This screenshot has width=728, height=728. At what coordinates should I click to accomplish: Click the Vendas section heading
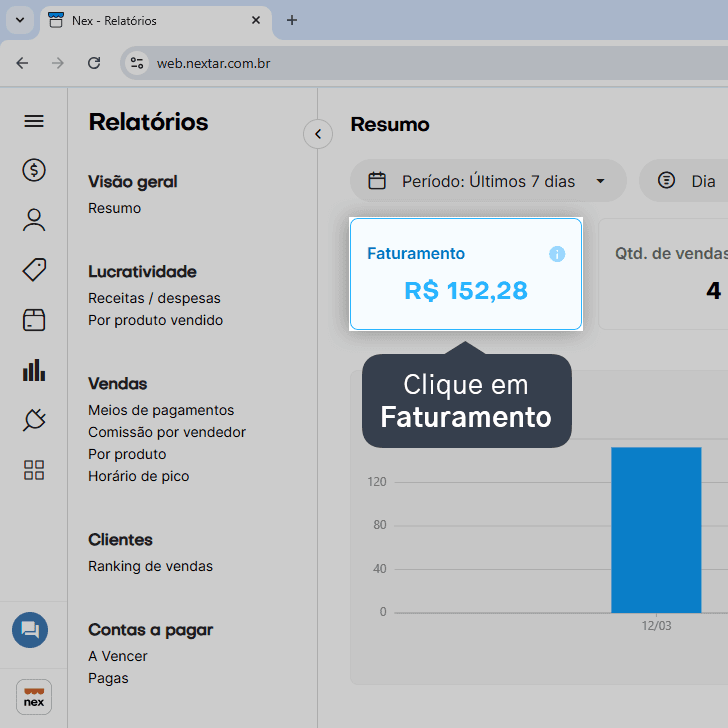coord(117,384)
